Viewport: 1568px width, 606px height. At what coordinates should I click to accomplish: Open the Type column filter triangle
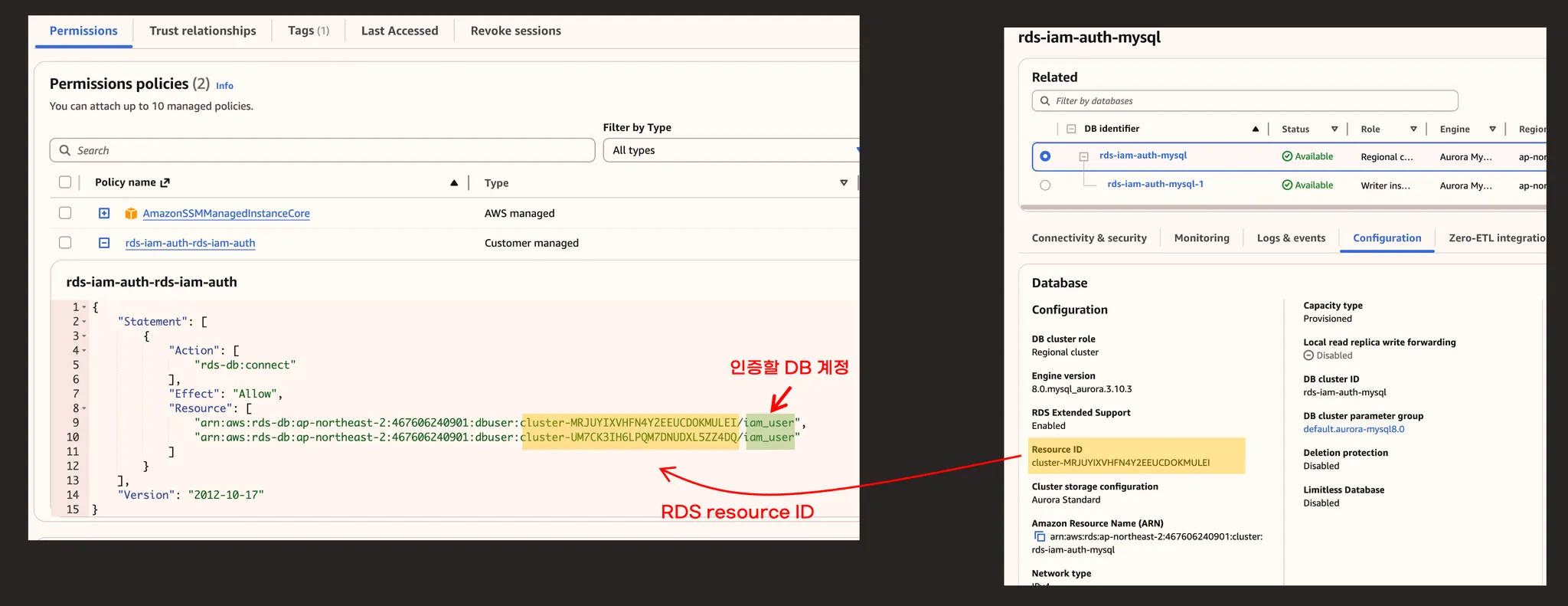coord(844,182)
